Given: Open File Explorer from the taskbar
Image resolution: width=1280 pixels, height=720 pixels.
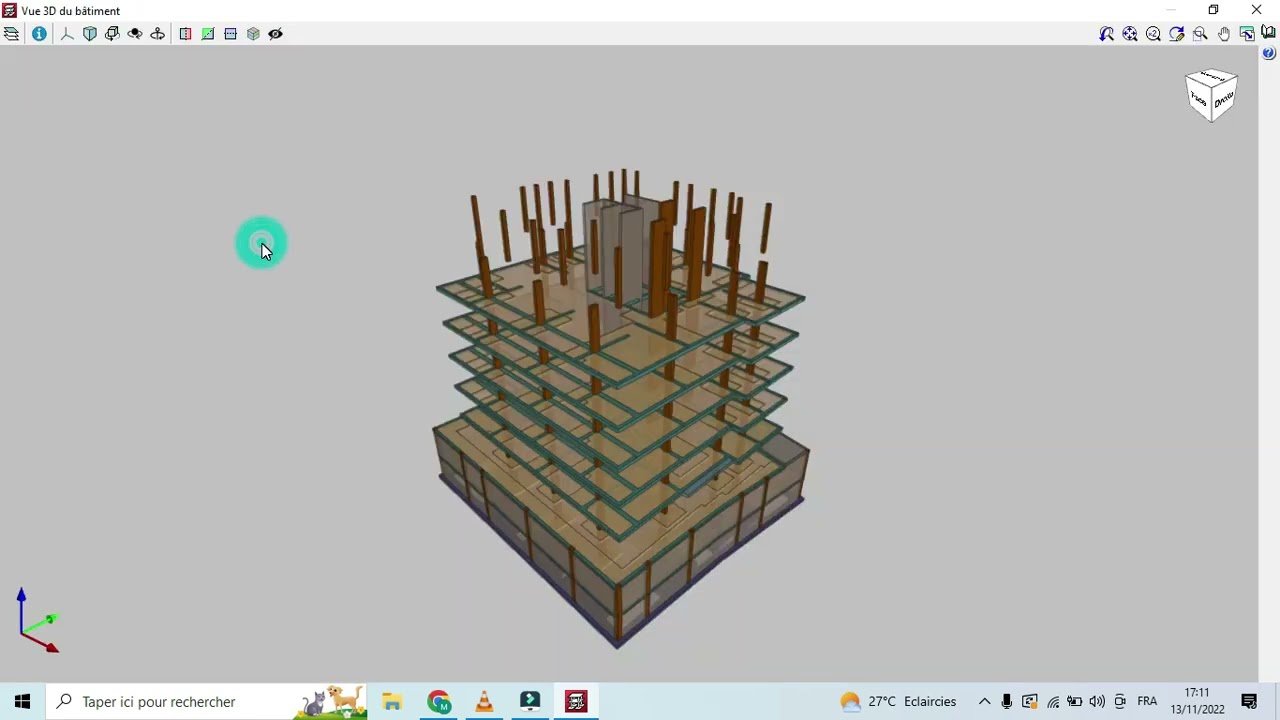Looking at the screenshot, I should point(392,701).
